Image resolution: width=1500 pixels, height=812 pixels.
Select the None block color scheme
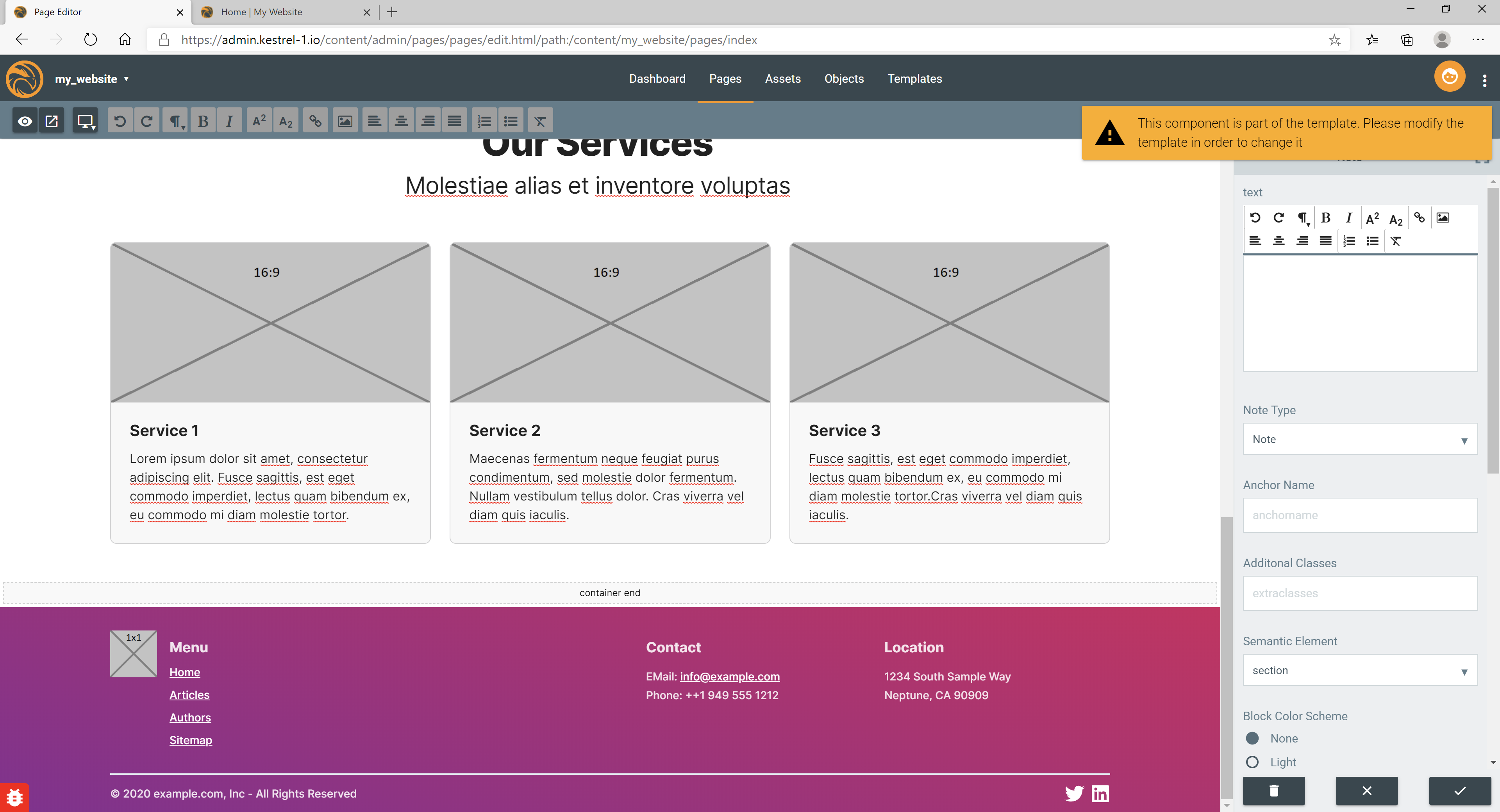click(1252, 738)
